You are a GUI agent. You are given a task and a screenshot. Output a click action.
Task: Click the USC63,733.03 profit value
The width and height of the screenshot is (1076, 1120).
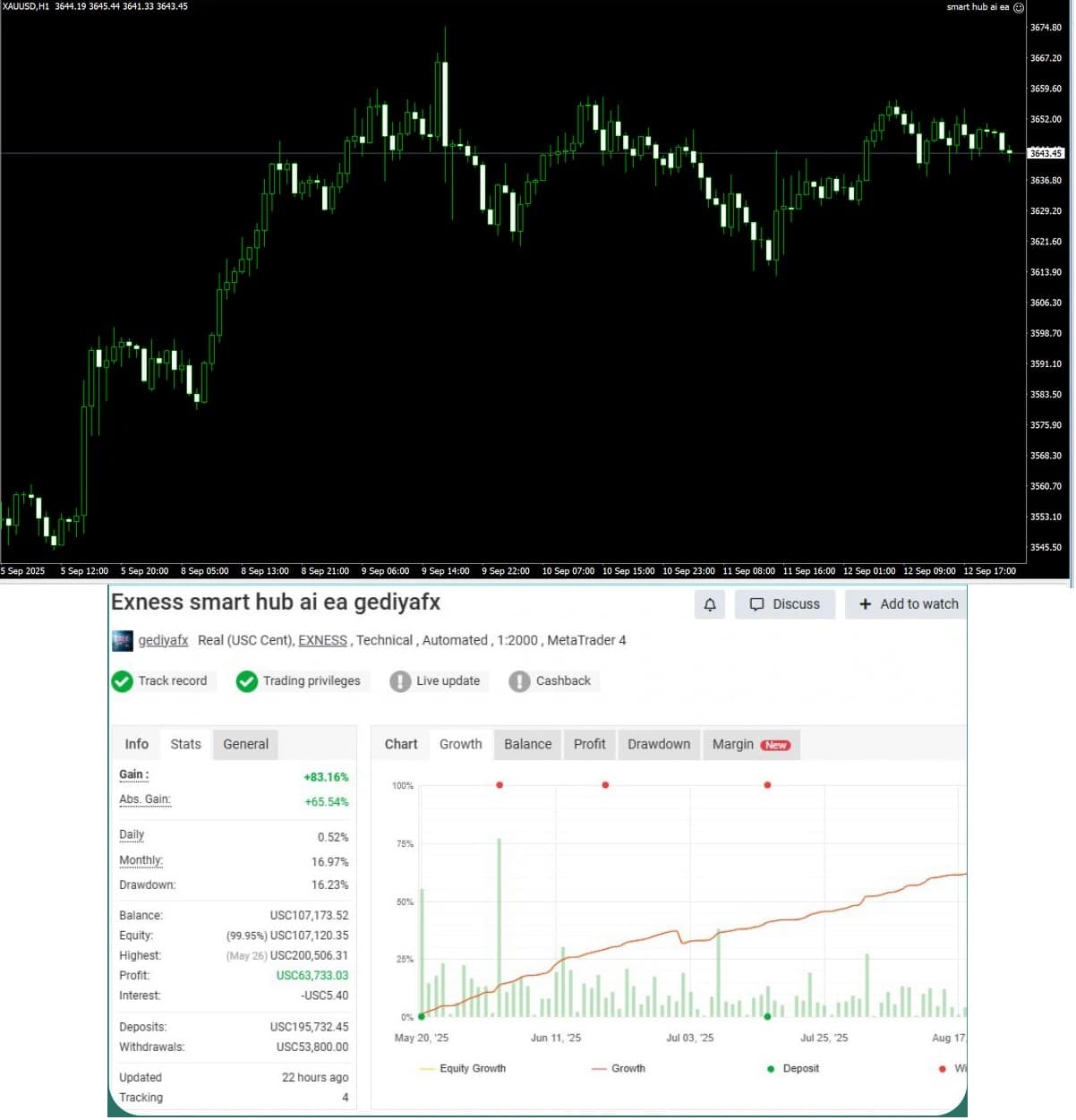(312, 976)
